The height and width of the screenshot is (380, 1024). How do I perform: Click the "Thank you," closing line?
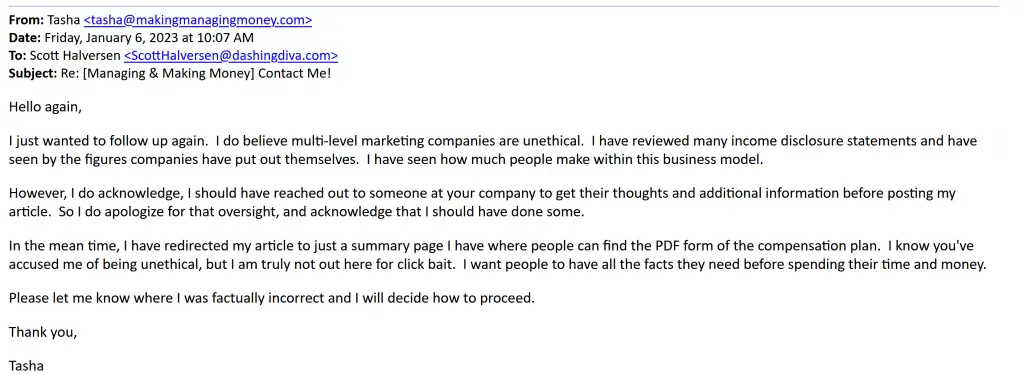(x=43, y=332)
